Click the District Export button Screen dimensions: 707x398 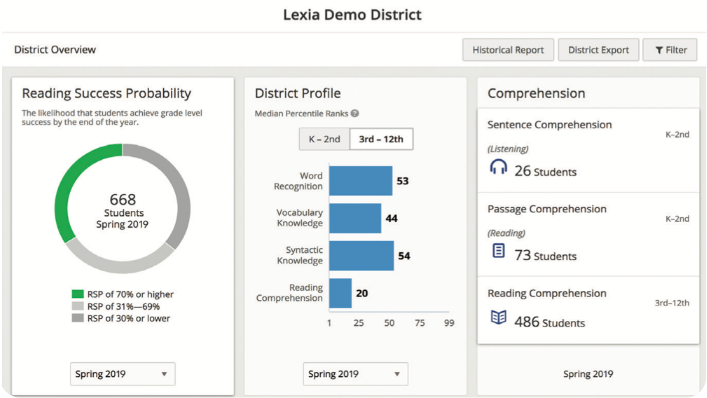tap(598, 50)
